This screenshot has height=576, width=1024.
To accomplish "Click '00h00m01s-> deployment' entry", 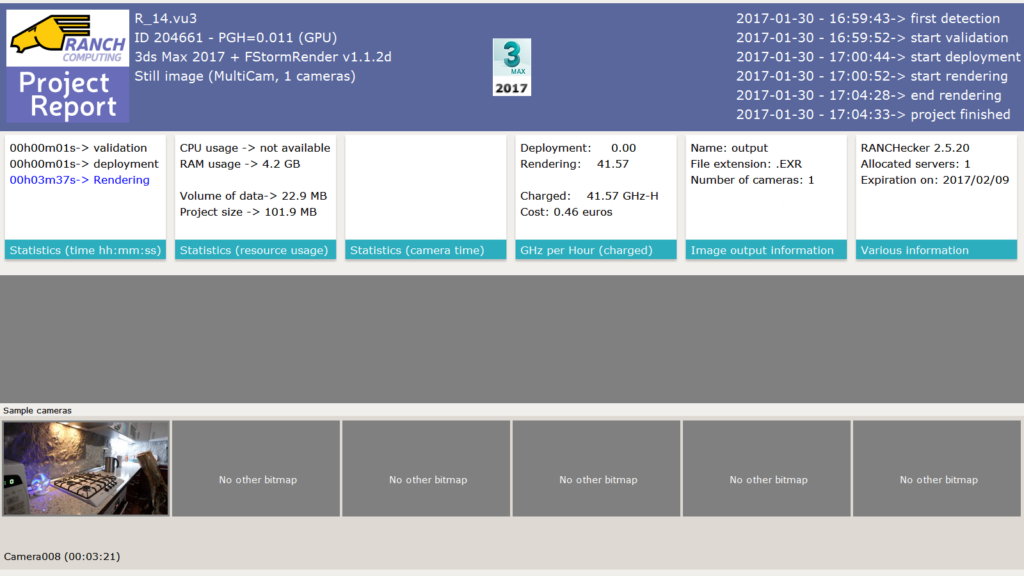I will click(x=84, y=164).
